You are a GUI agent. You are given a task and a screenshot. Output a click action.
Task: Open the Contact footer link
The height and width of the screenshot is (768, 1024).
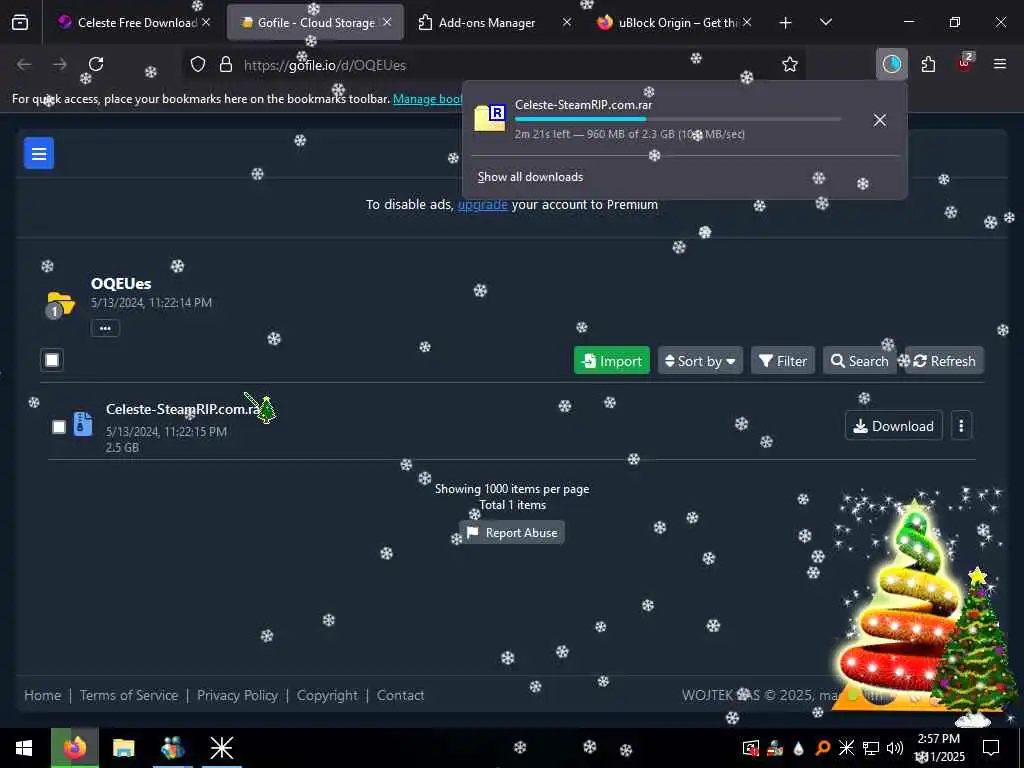400,696
